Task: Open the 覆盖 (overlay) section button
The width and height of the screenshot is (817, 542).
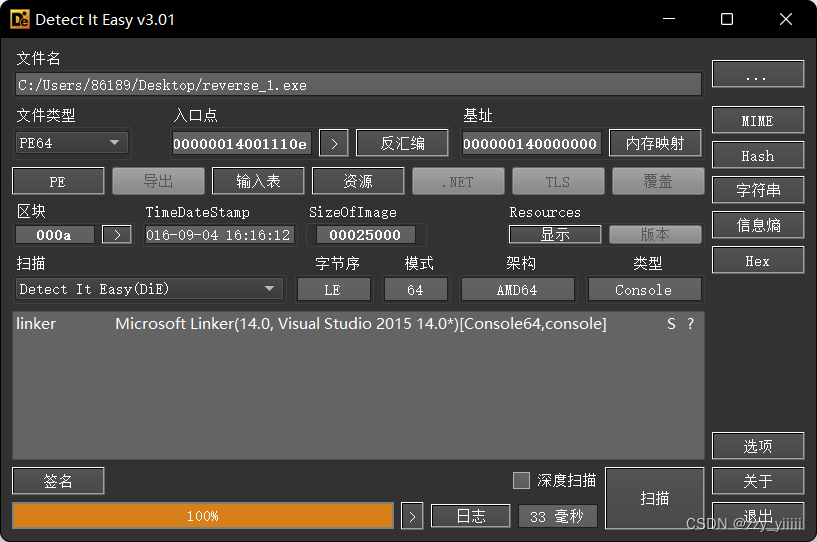Action: coord(658,181)
